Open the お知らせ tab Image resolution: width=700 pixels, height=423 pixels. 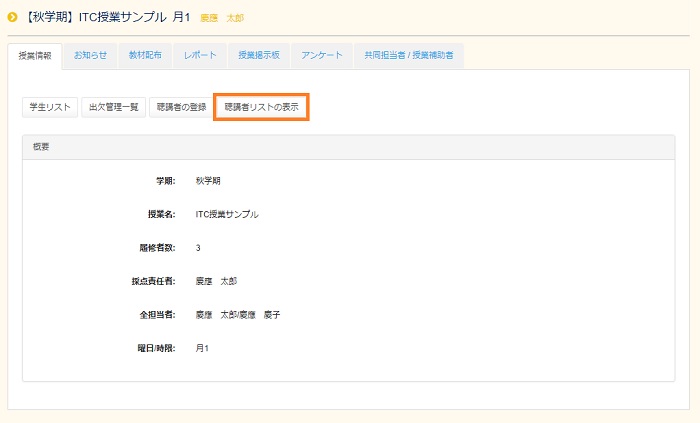(90, 56)
